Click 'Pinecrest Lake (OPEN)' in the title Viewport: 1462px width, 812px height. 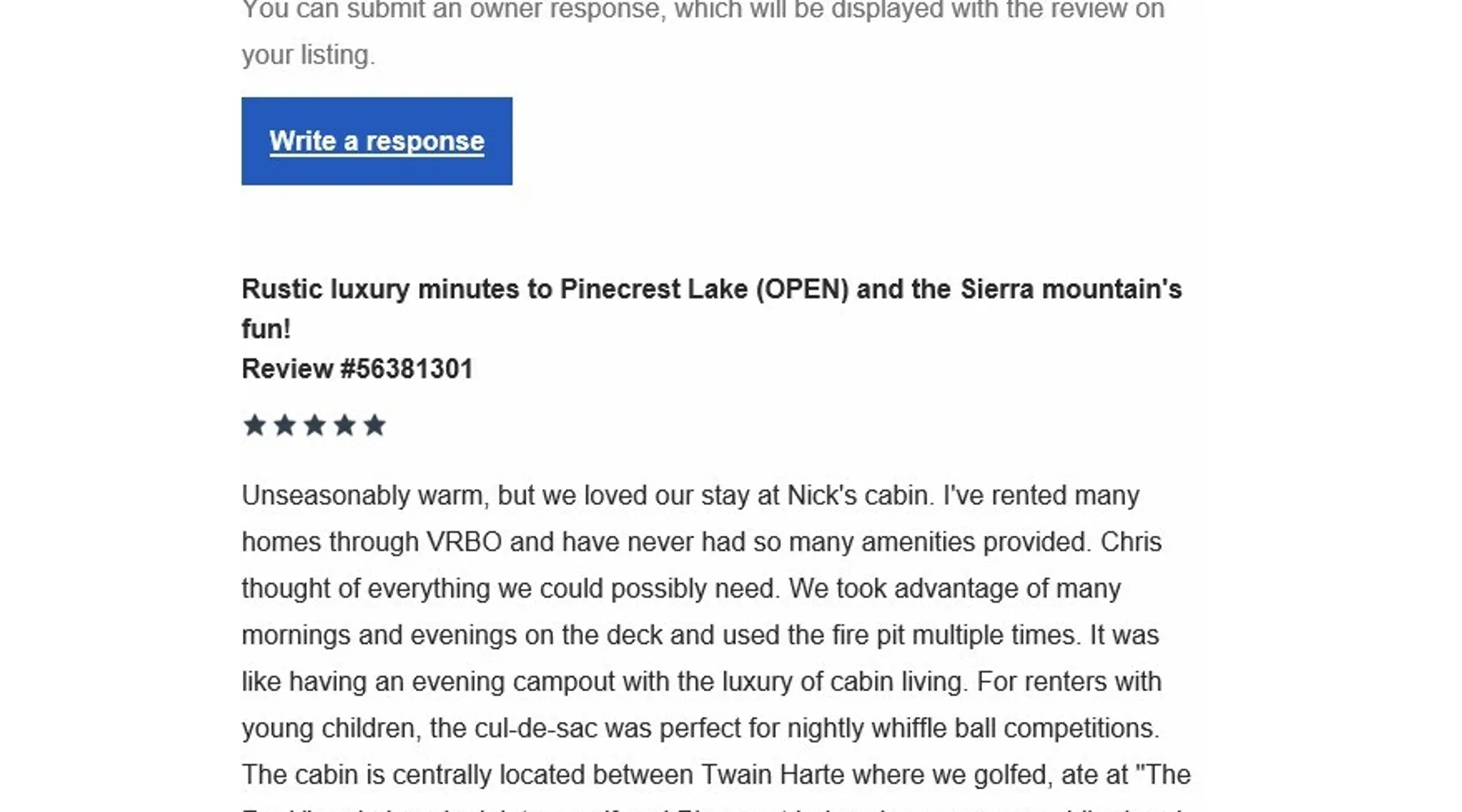click(704, 289)
